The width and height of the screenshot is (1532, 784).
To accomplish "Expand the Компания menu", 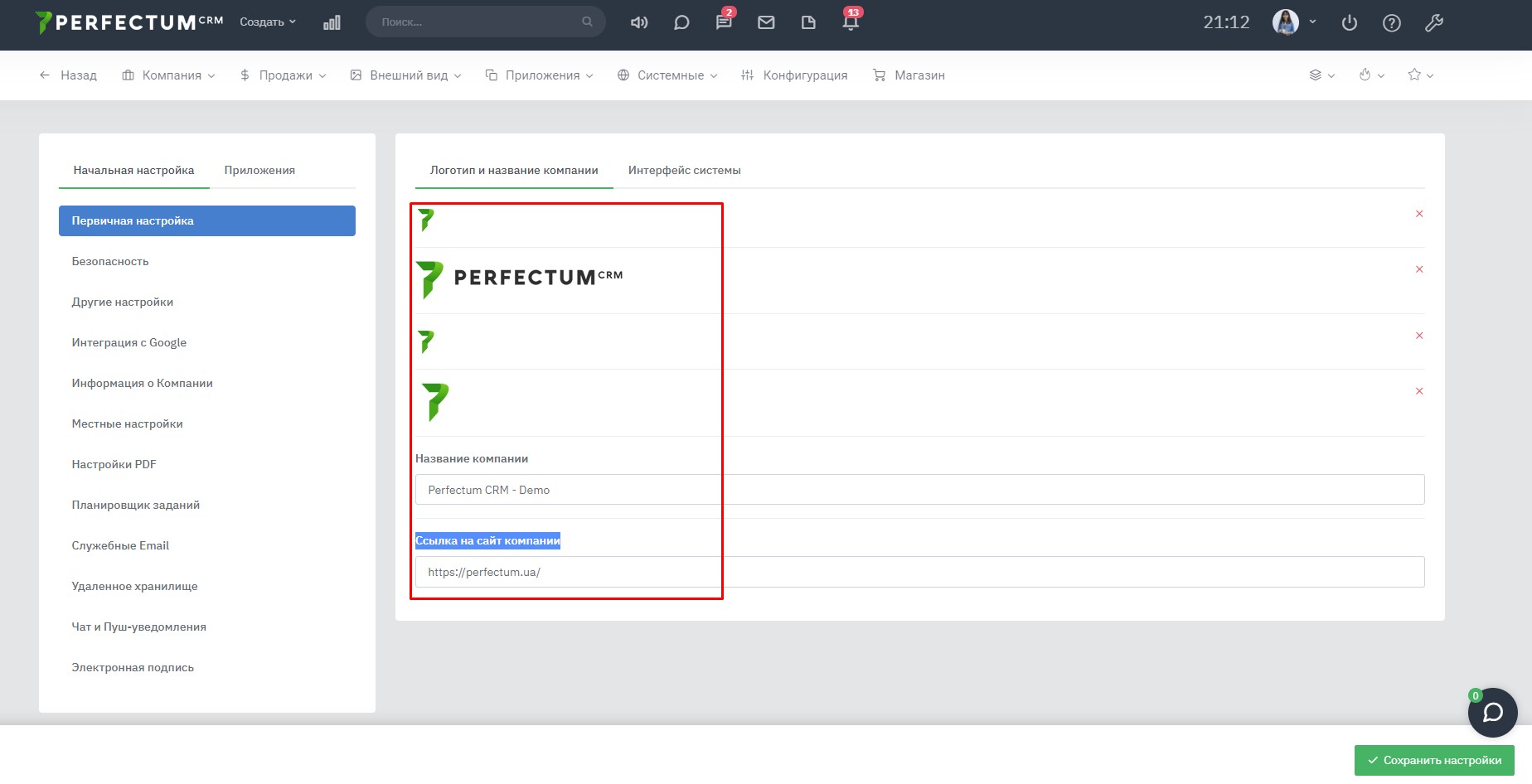I will coord(169,75).
